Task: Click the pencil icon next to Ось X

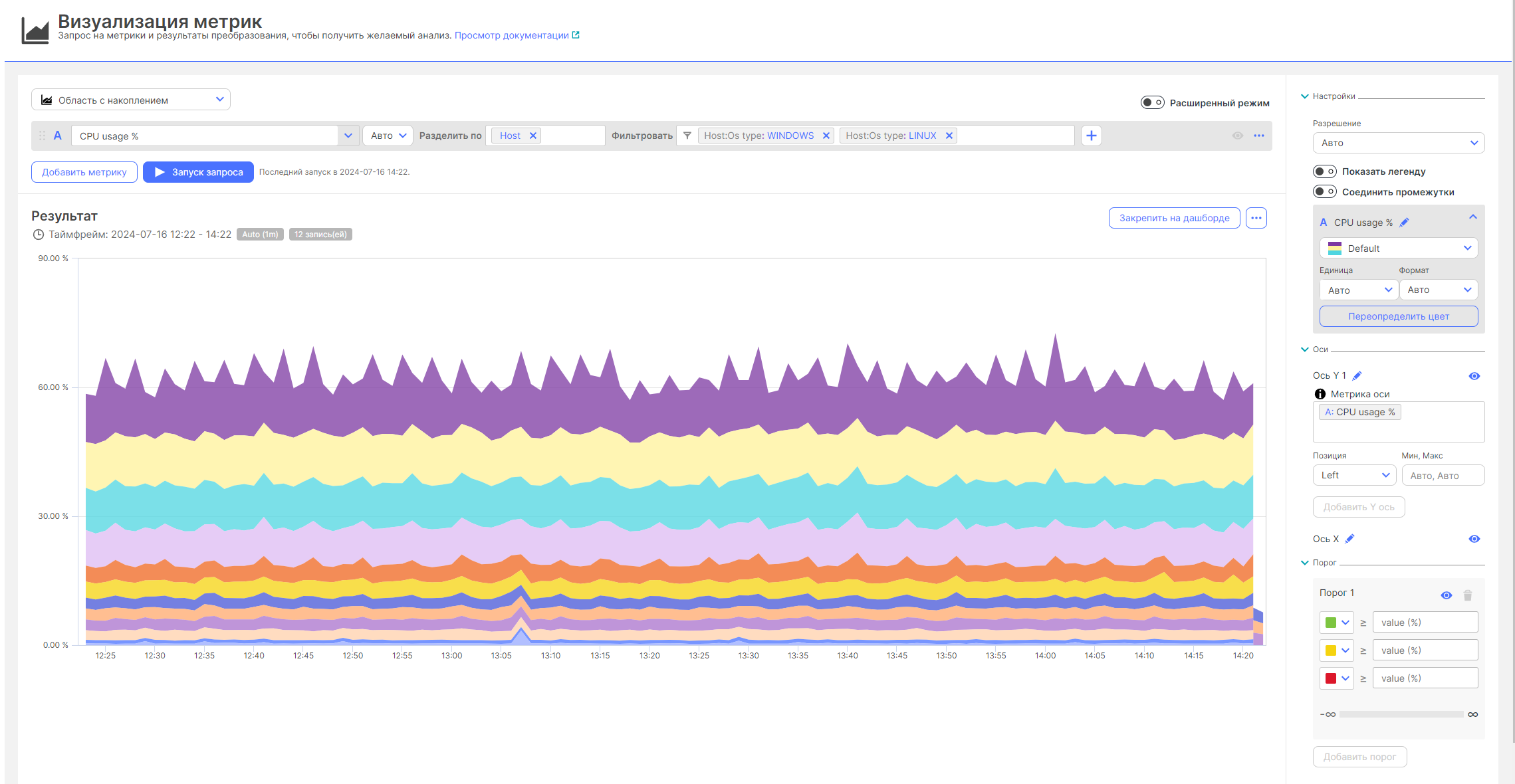Action: 1349,539
